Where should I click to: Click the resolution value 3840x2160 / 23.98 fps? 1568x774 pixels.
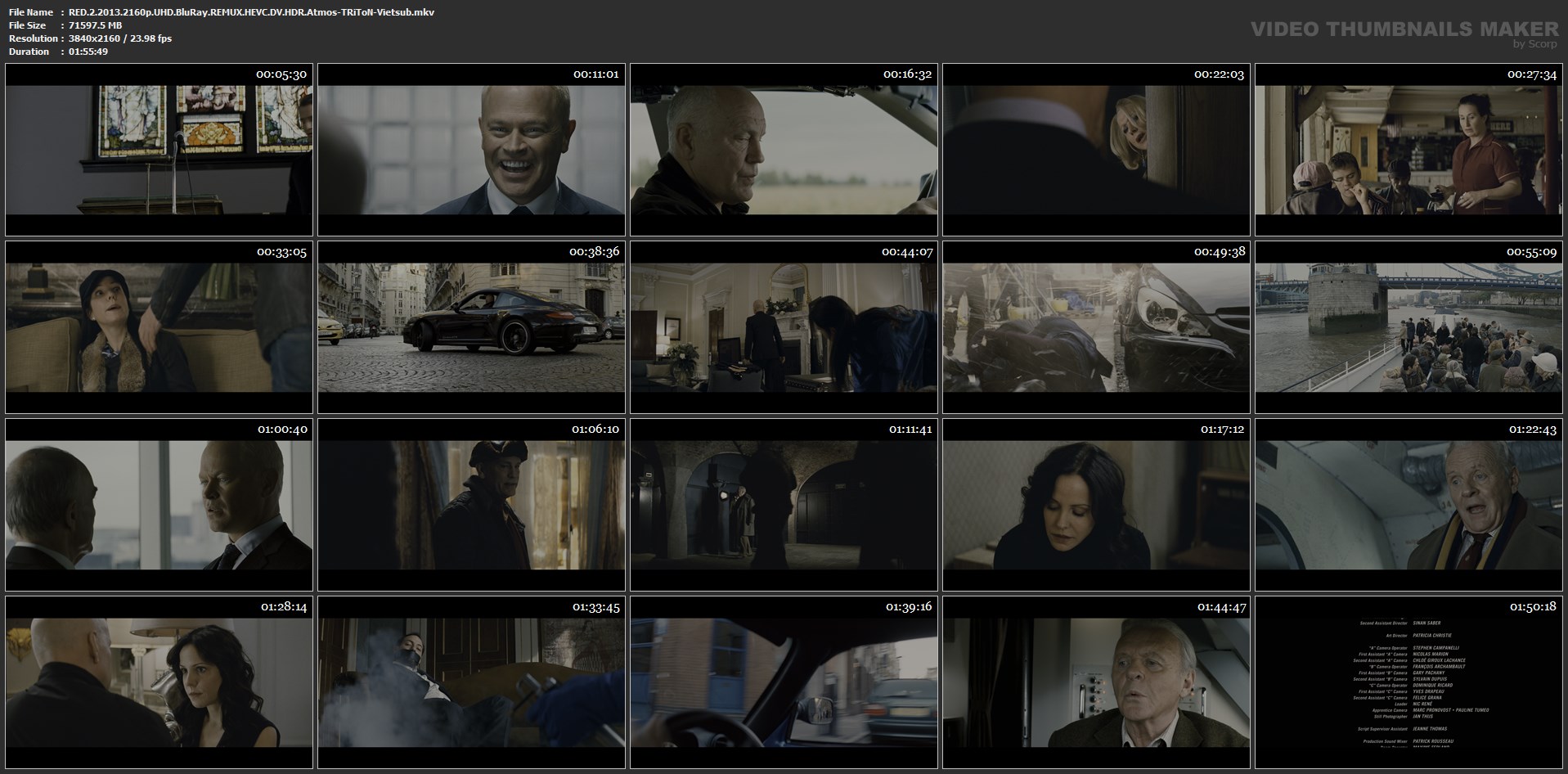pos(120,38)
